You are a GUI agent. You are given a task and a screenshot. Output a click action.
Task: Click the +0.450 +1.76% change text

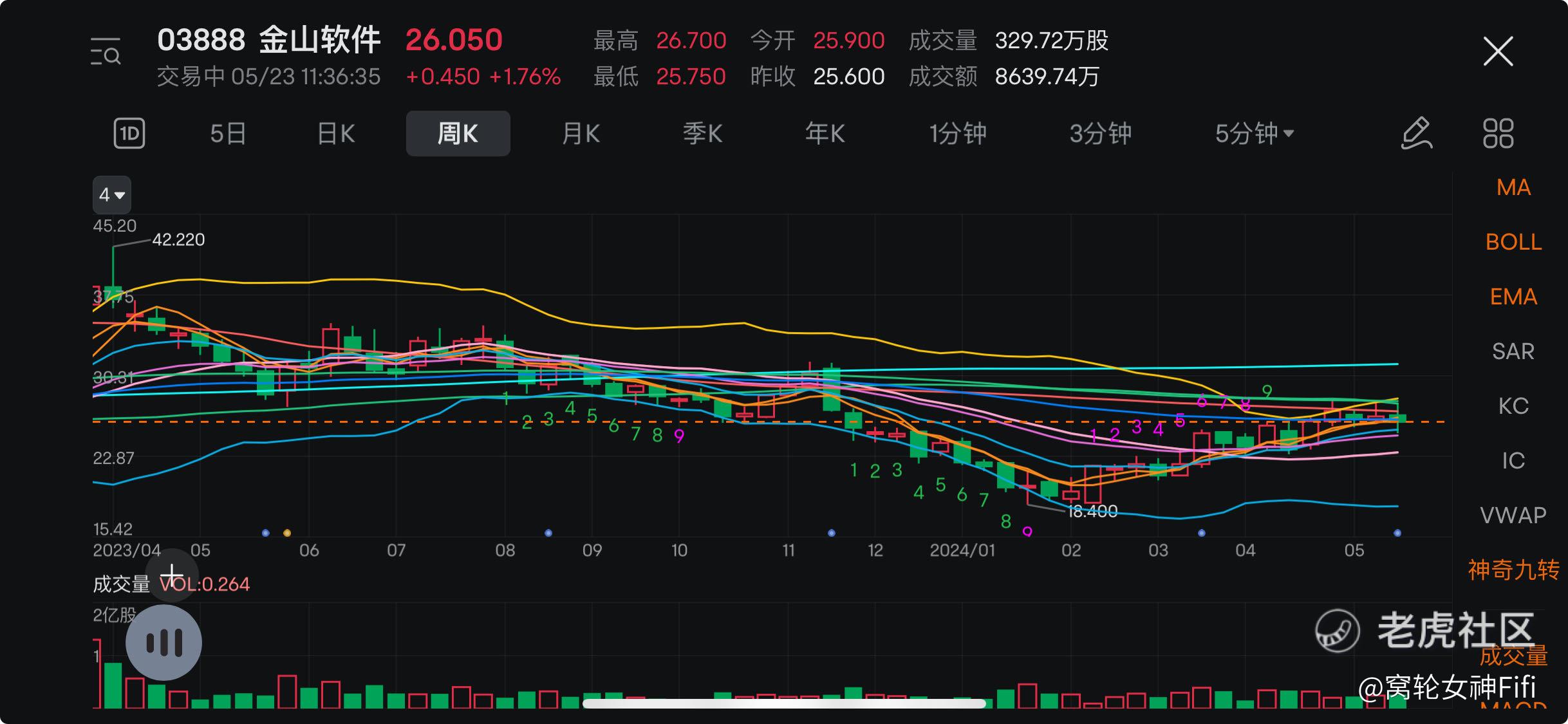click(483, 77)
